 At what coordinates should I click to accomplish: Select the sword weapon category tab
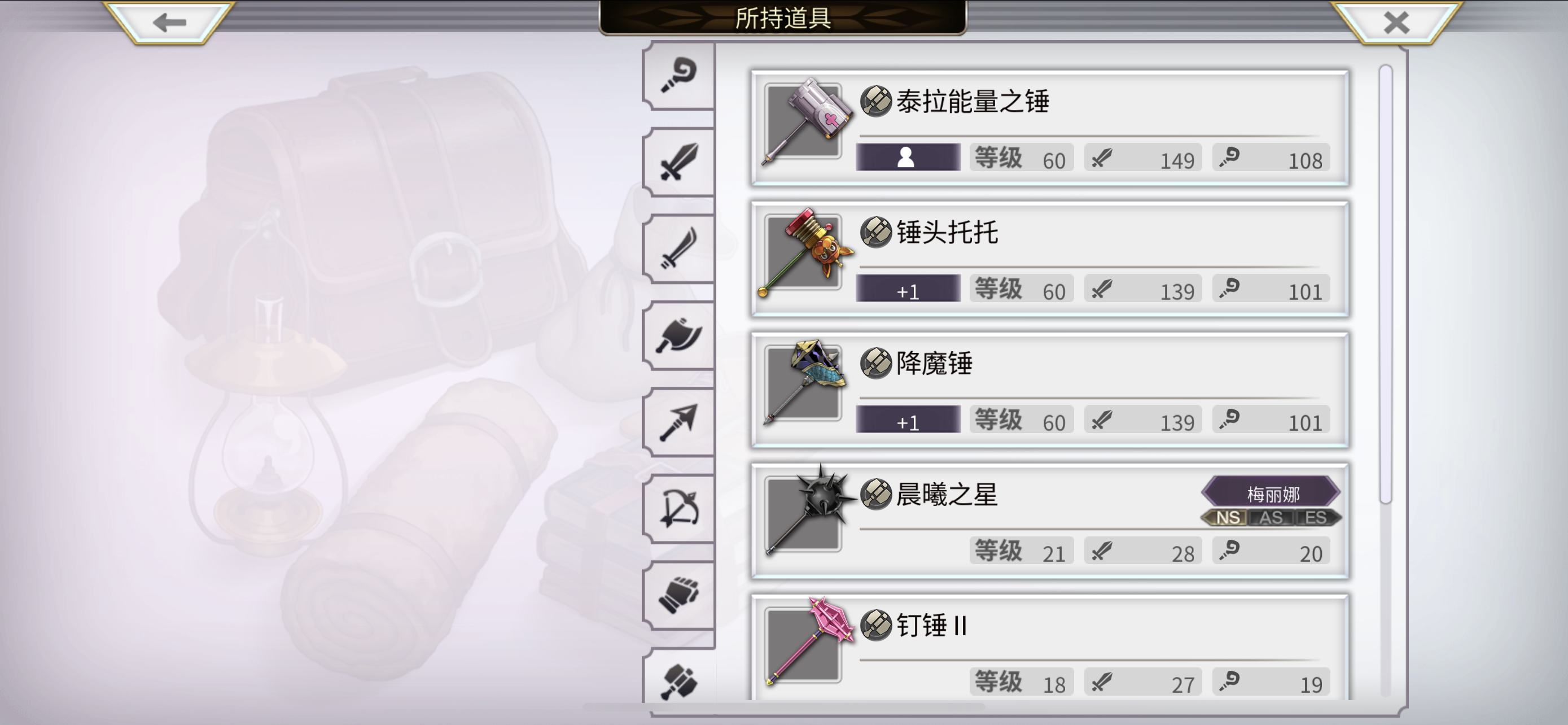pos(678,162)
